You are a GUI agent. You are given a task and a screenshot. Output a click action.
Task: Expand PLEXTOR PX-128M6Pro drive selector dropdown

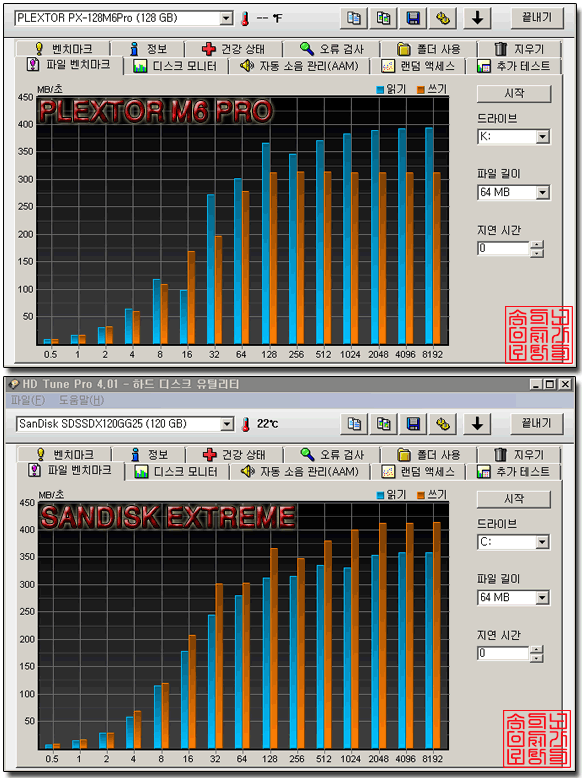pyautogui.click(x=227, y=18)
